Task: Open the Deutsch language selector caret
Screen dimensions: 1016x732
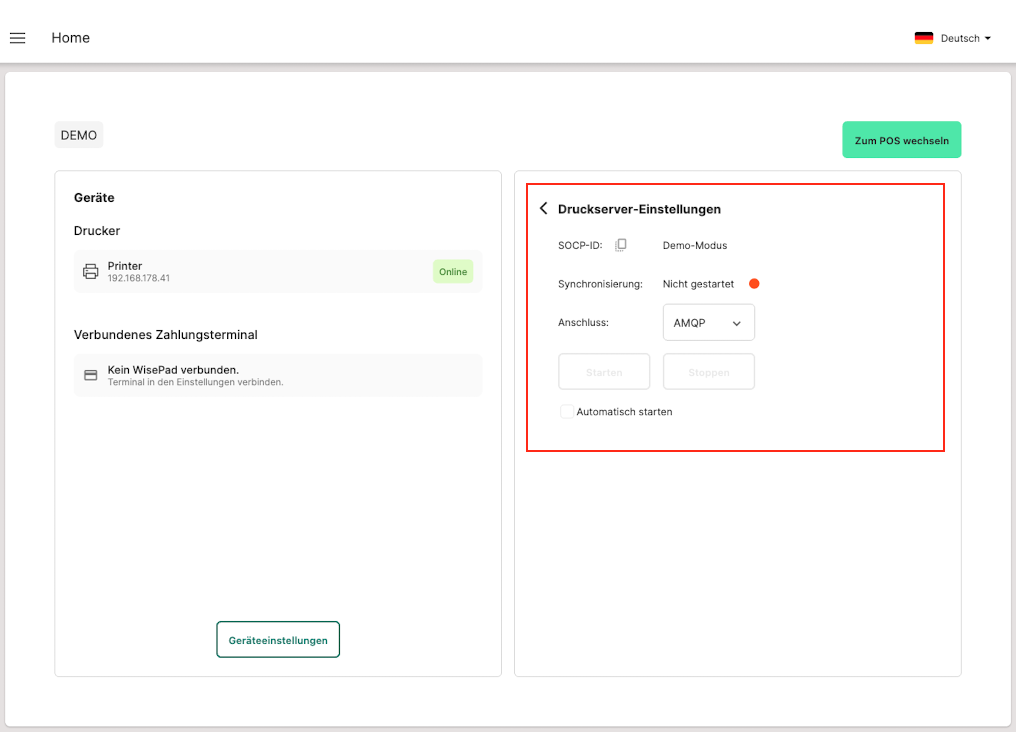Action: point(988,38)
